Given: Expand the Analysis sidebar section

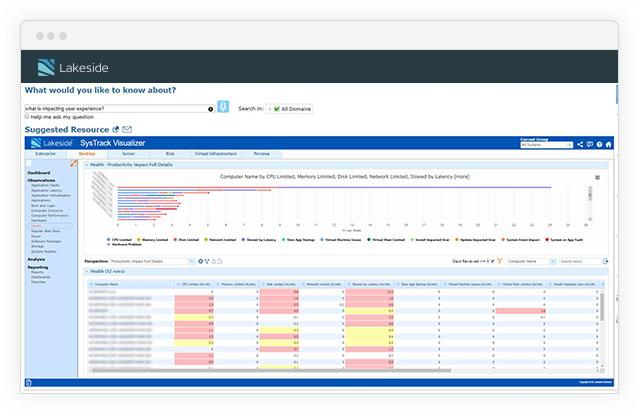Looking at the screenshot, I should [x=36, y=259].
